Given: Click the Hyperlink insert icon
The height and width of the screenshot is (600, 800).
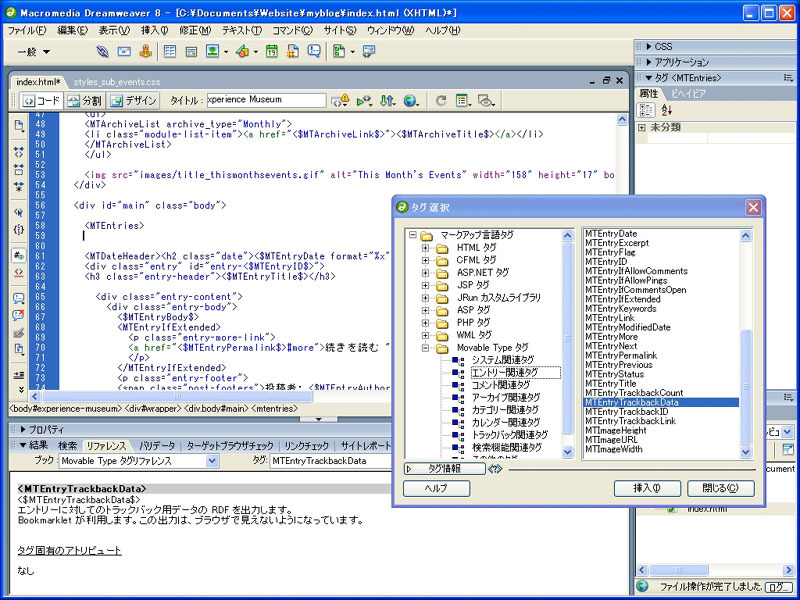Looking at the screenshot, I should tap(103, 52).
